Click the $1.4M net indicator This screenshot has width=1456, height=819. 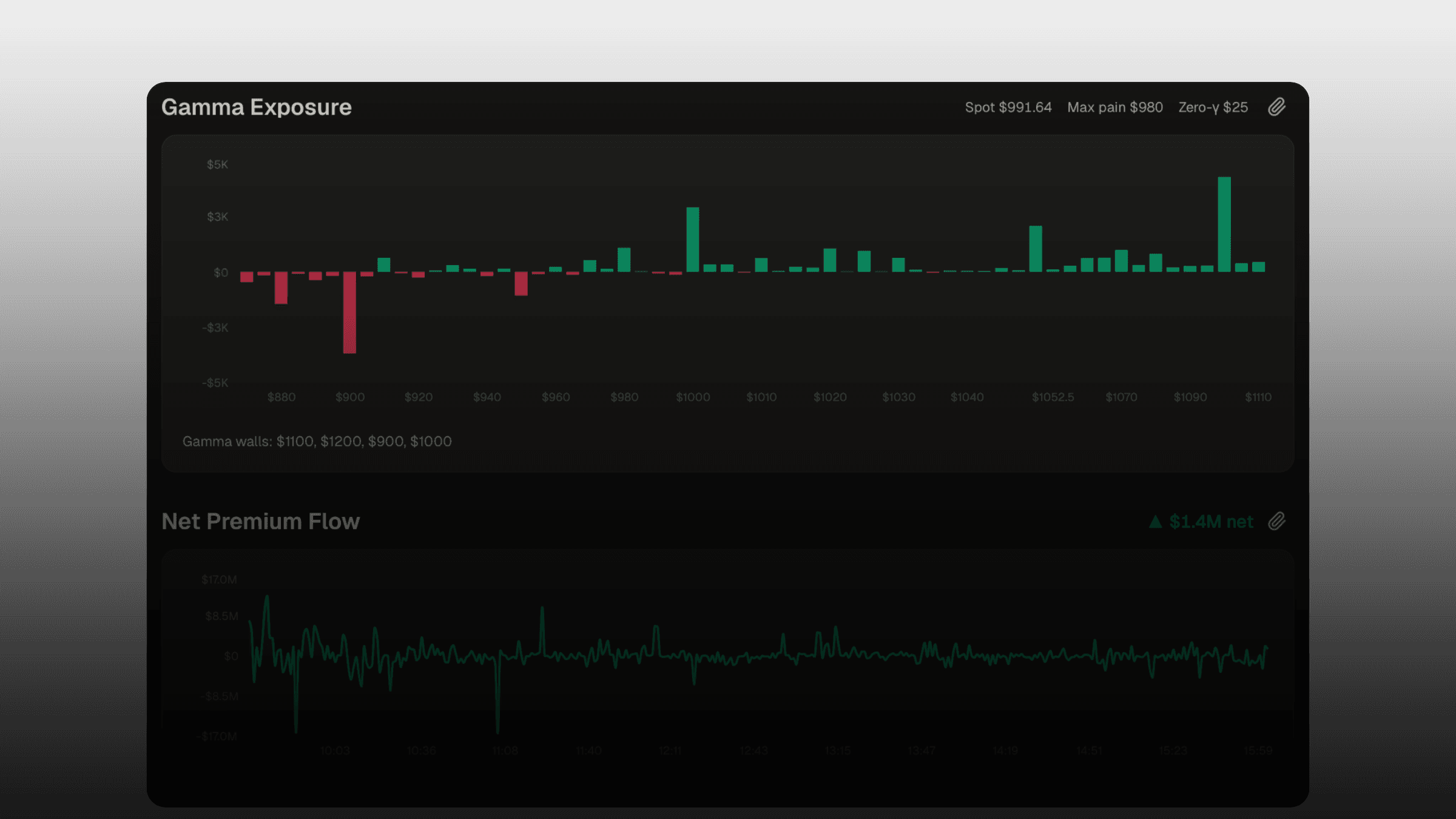point(1201,522)
